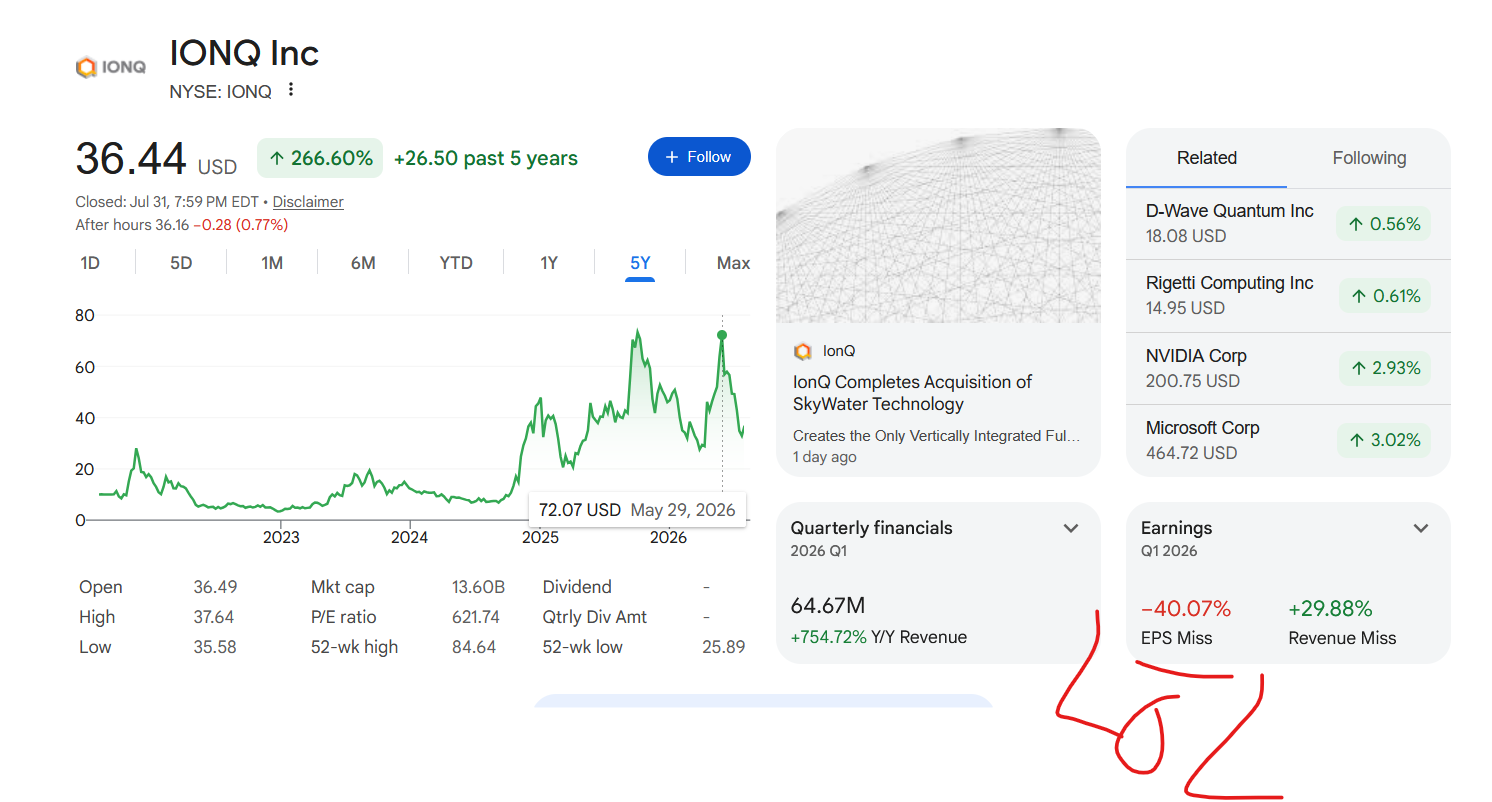Click the Rigetti 0.61% change badge
This screenshot has height=802, width=1492.
pos(1384,296)
